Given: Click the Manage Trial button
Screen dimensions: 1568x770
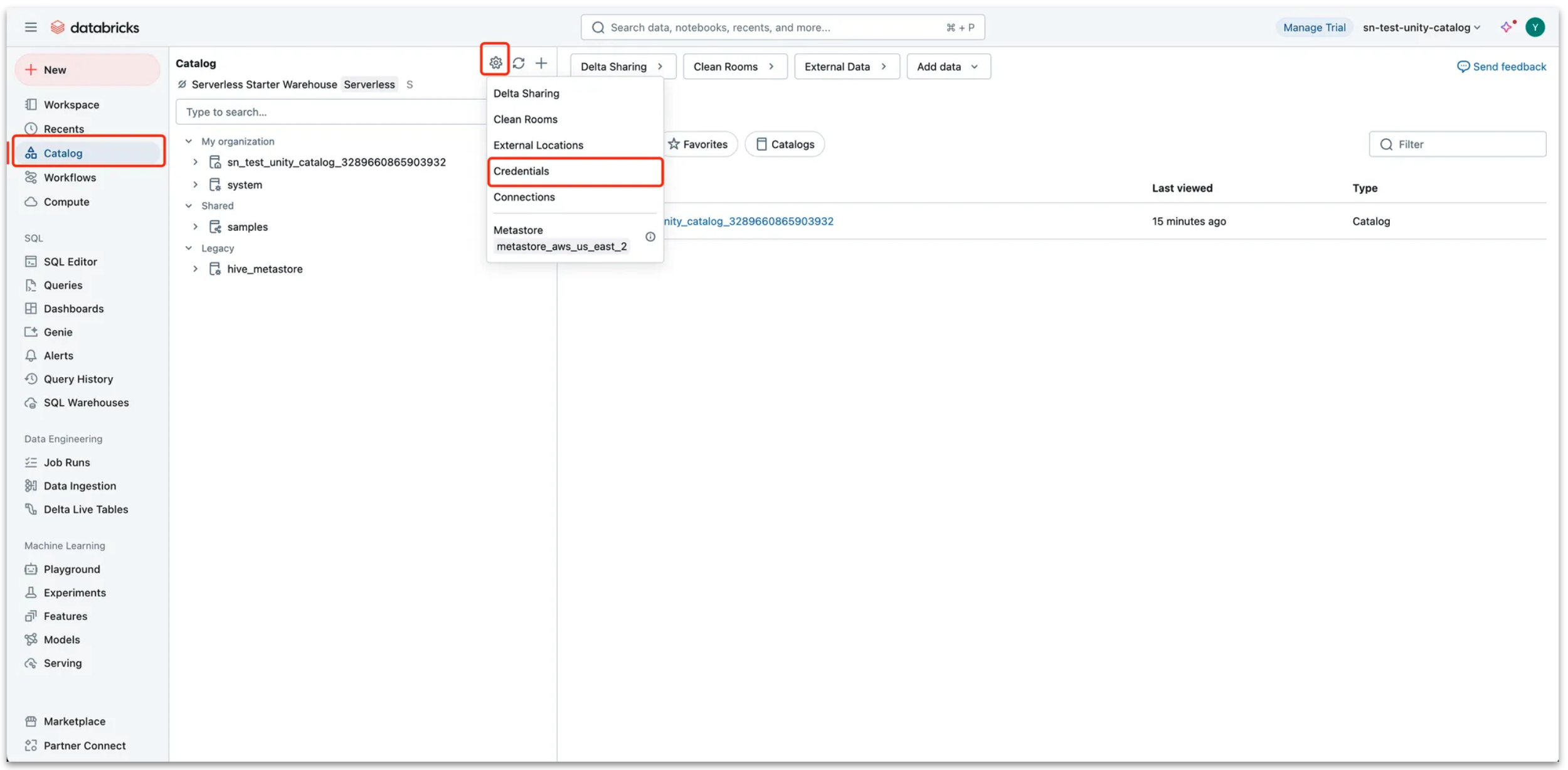Looking at the screenshot, I should 1314,28.
